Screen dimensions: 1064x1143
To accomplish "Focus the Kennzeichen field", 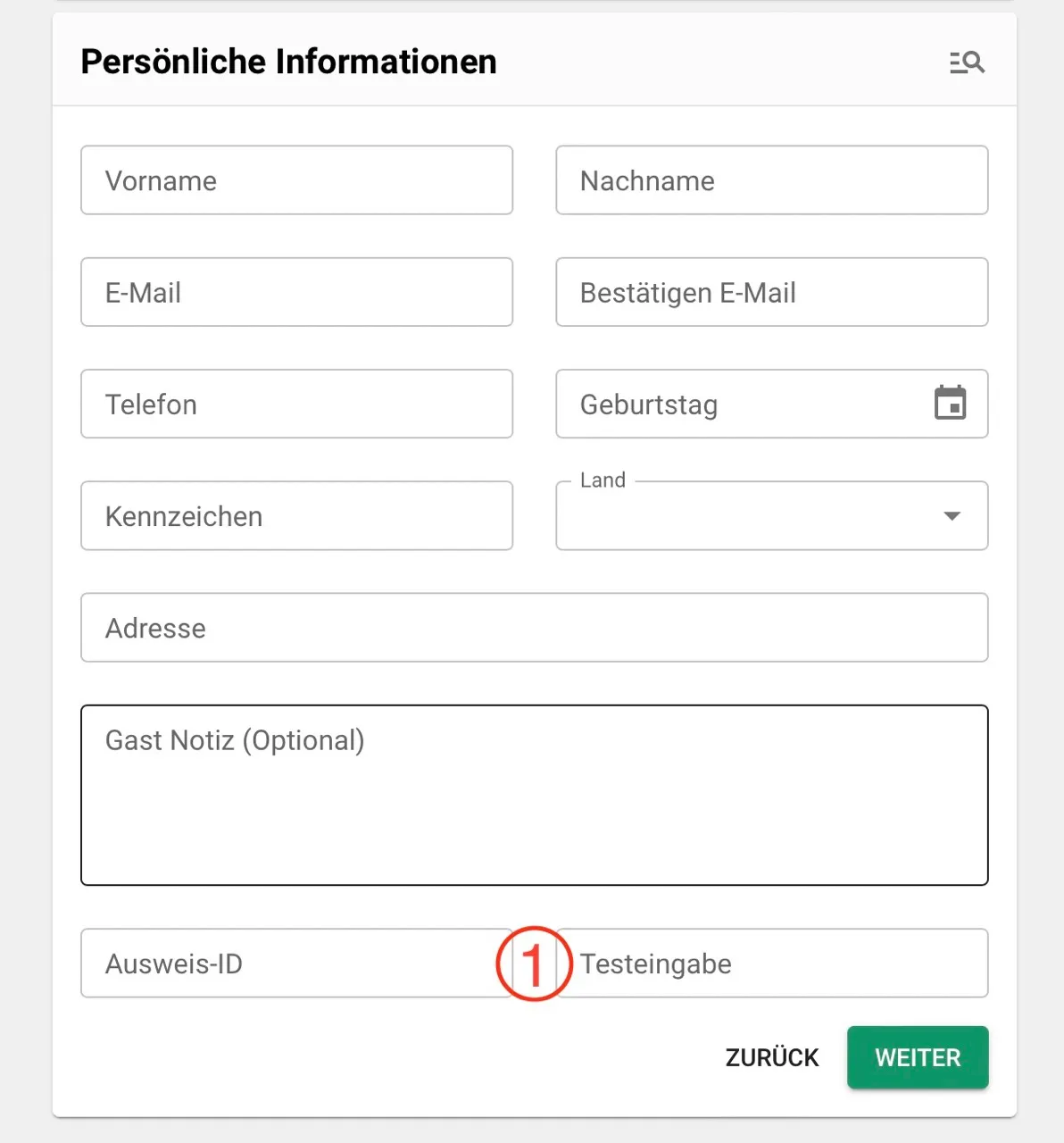I will pos(296,516).
